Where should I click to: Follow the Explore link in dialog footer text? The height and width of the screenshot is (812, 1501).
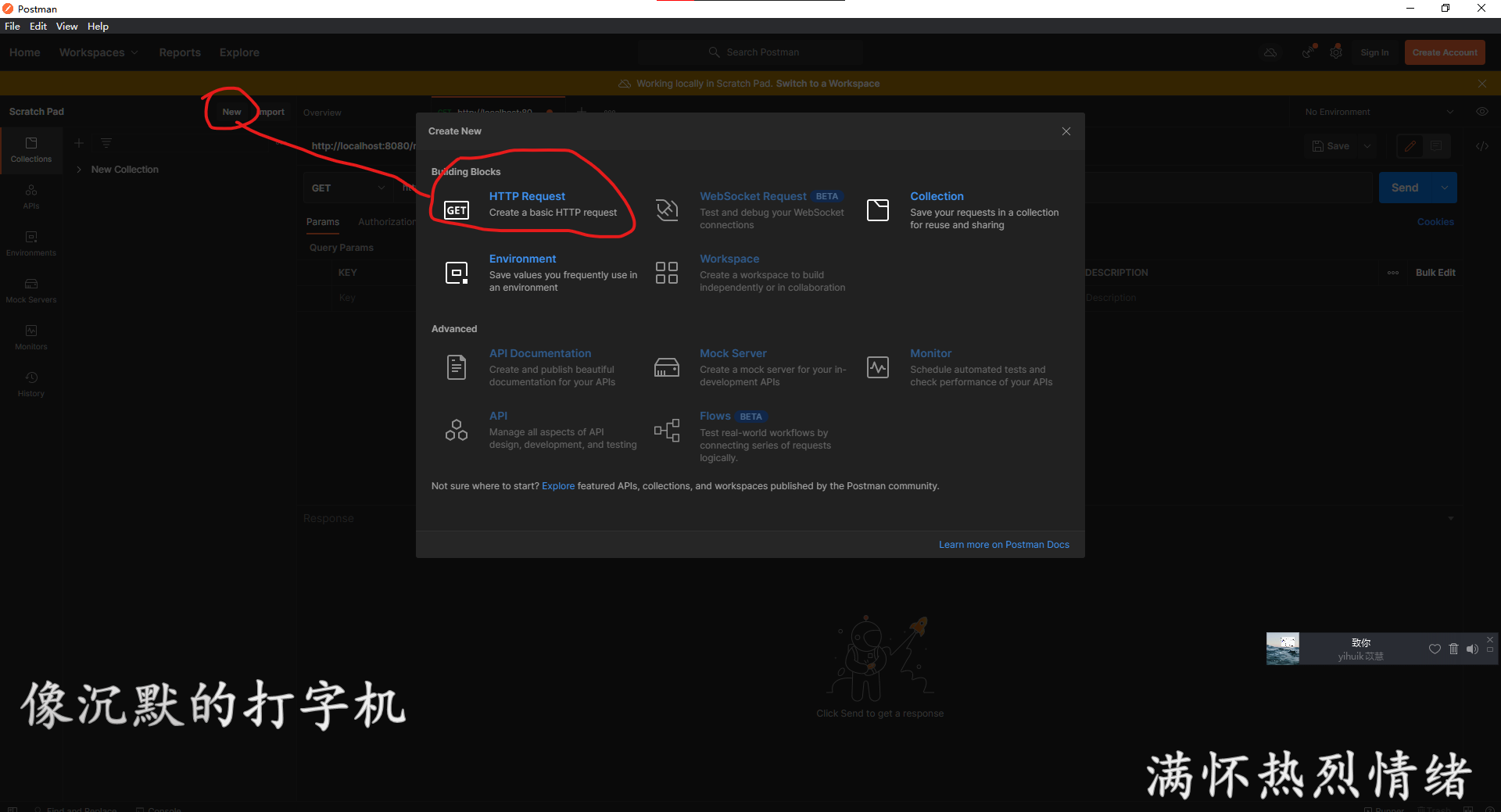pyautogui.click(x=558, y=486)
